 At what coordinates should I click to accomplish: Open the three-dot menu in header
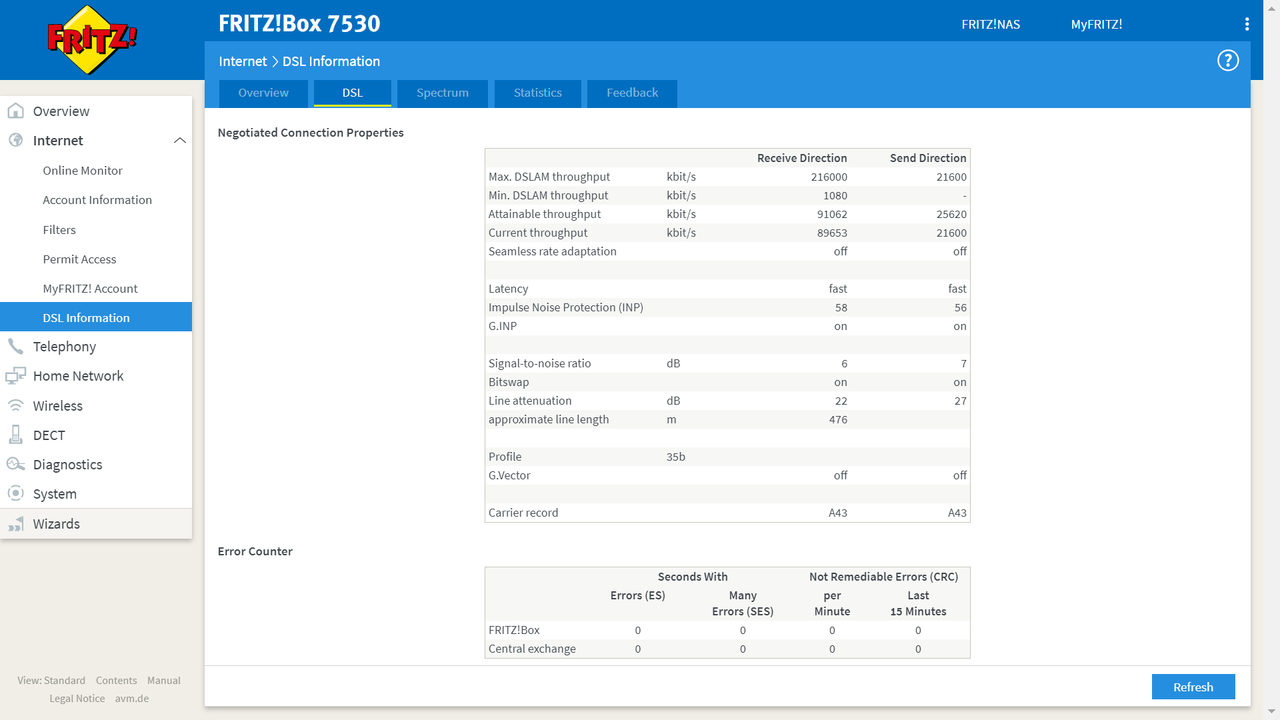(1246, 24)
